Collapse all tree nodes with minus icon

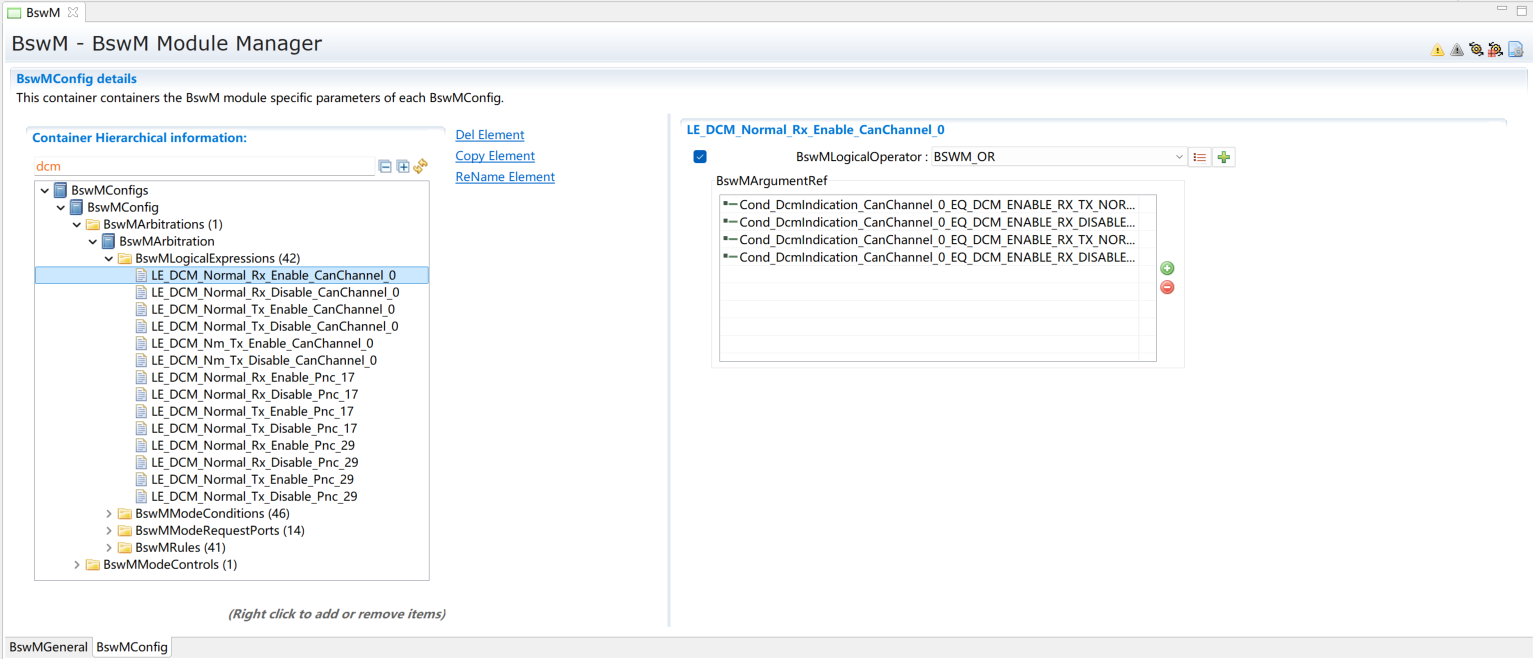tap(385, 167)
